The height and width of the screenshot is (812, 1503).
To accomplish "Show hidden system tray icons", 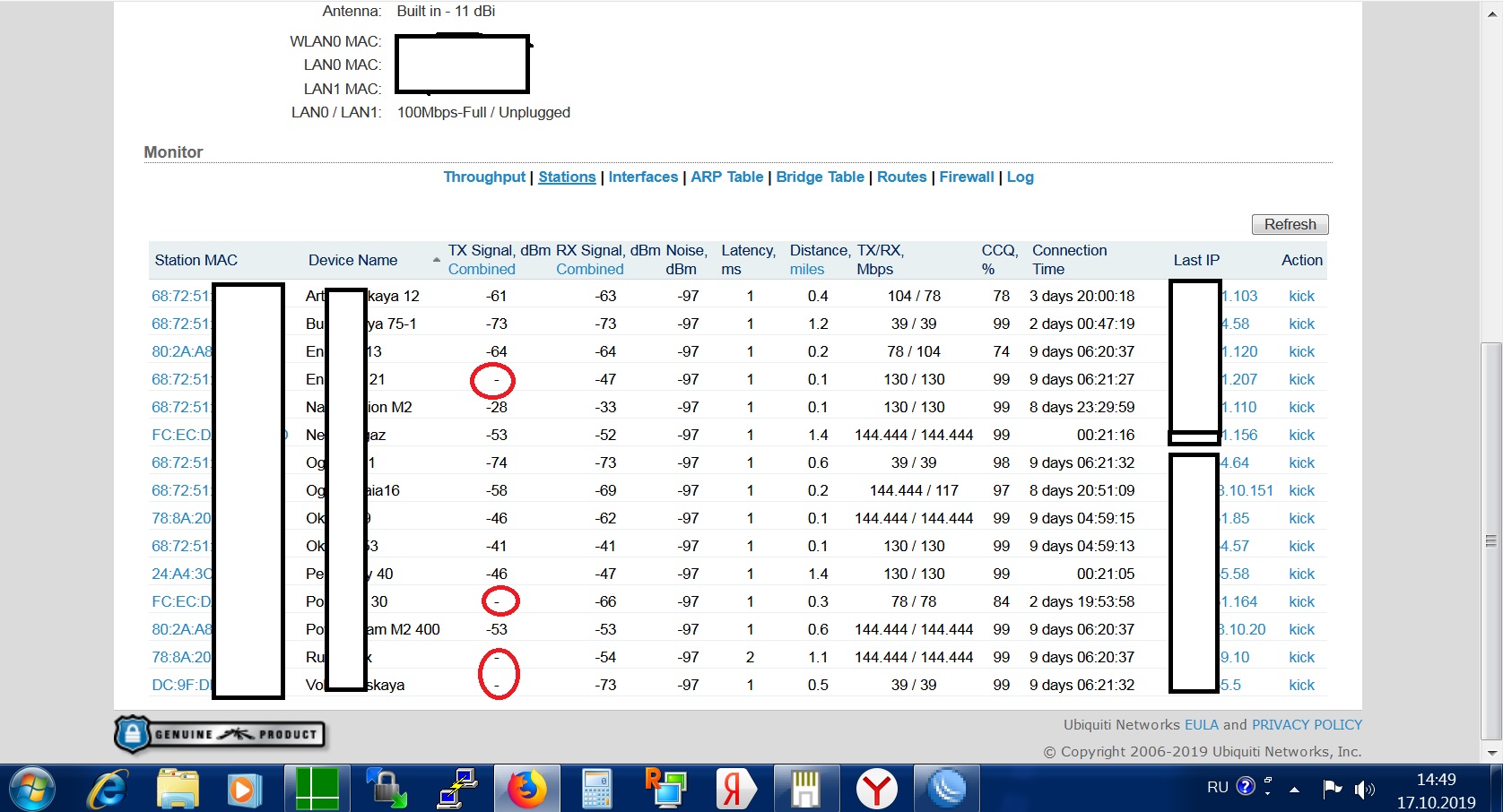I will click(1294, 789).
